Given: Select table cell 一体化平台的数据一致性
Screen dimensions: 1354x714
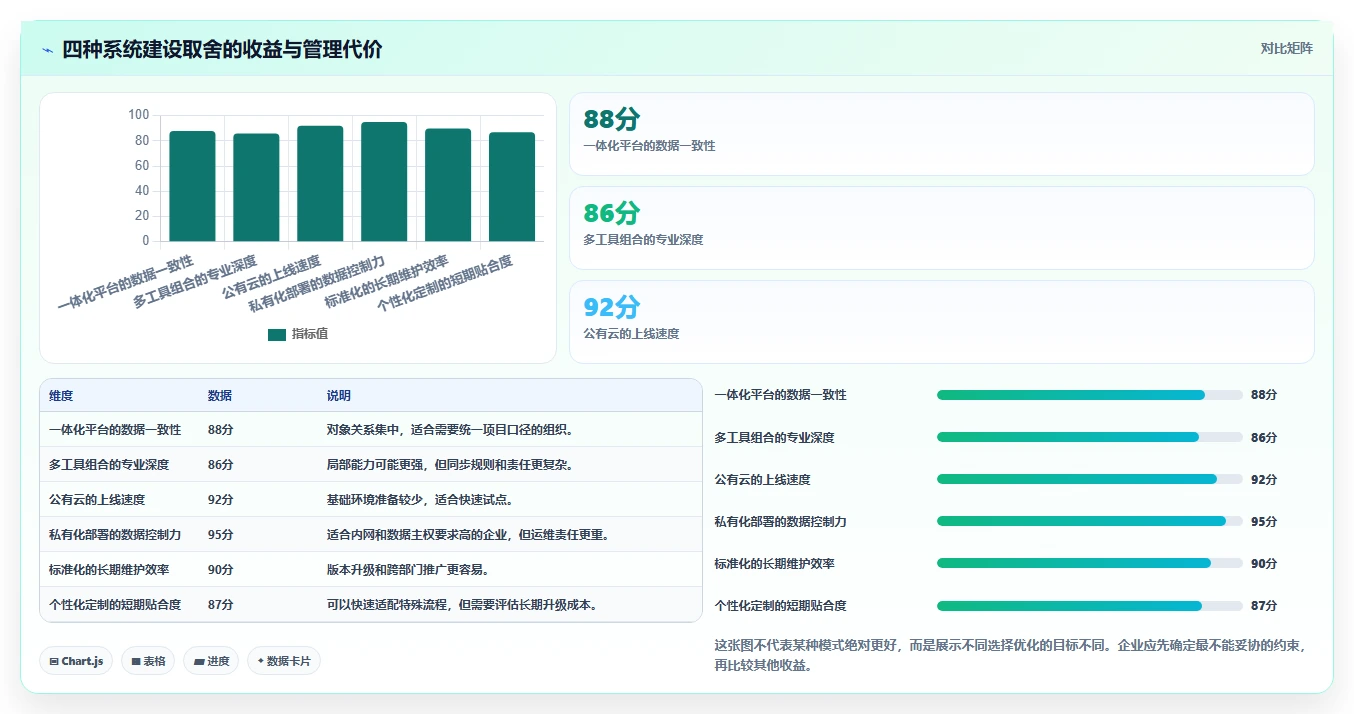Looking at the screenshot, I should (115, 430).
